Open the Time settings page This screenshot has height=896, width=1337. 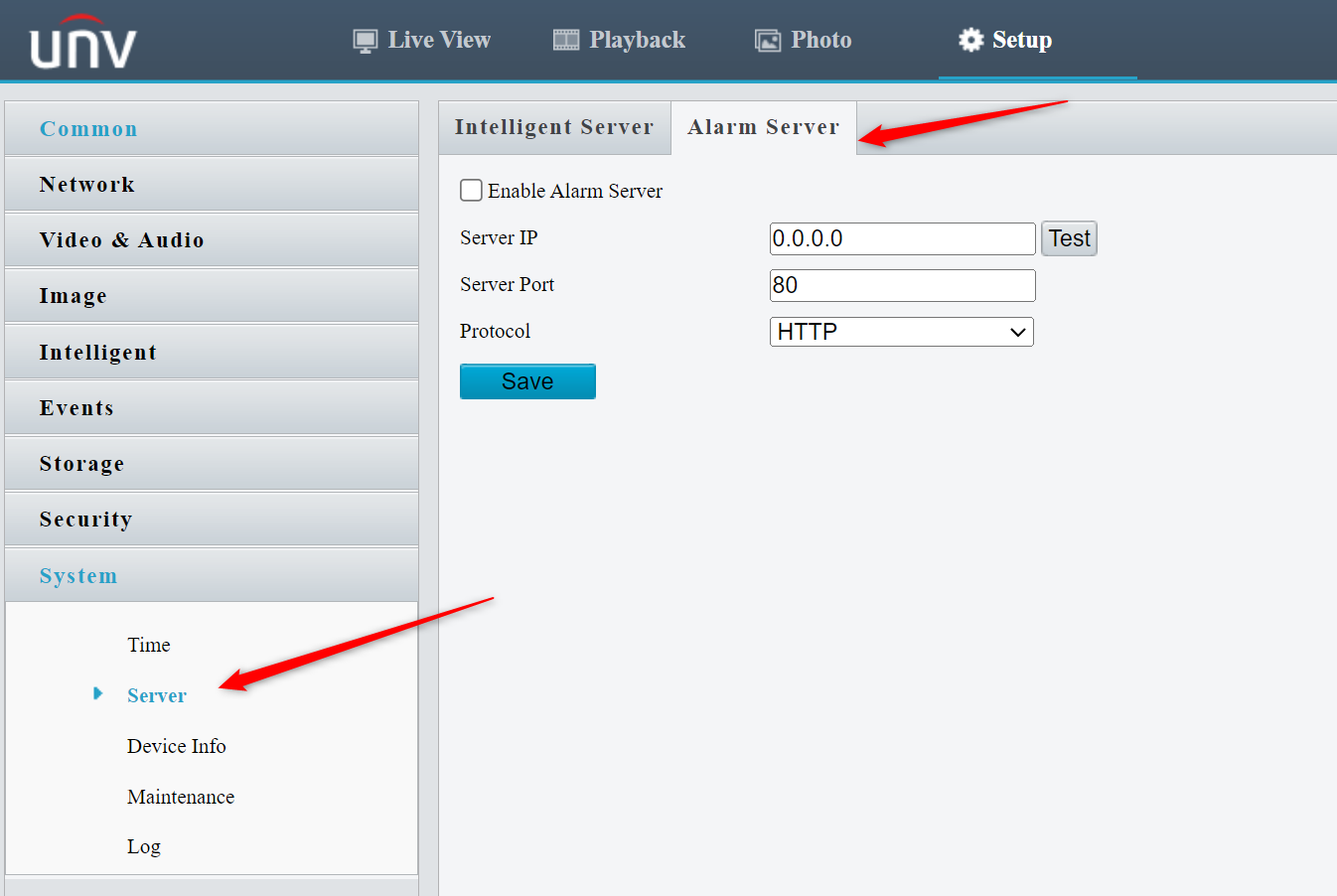coord(149,645)
